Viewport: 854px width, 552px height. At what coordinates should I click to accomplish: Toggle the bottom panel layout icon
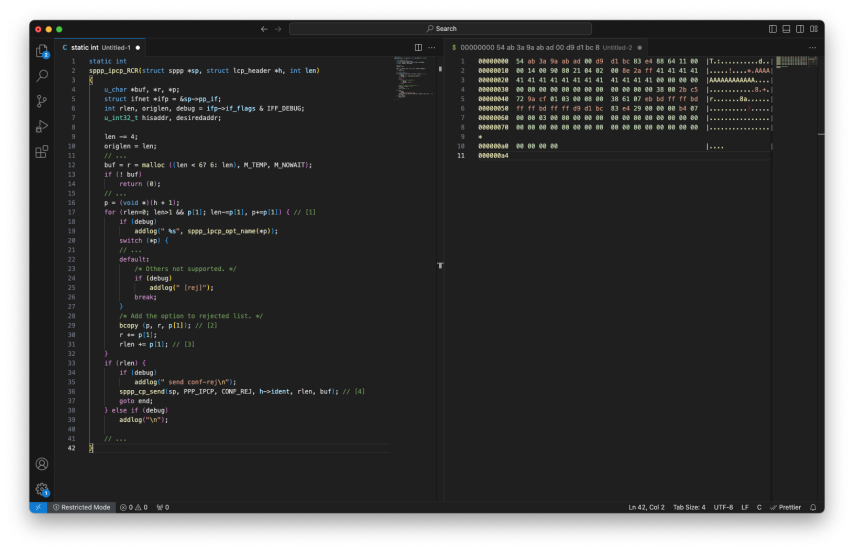(x=786, y=29)
